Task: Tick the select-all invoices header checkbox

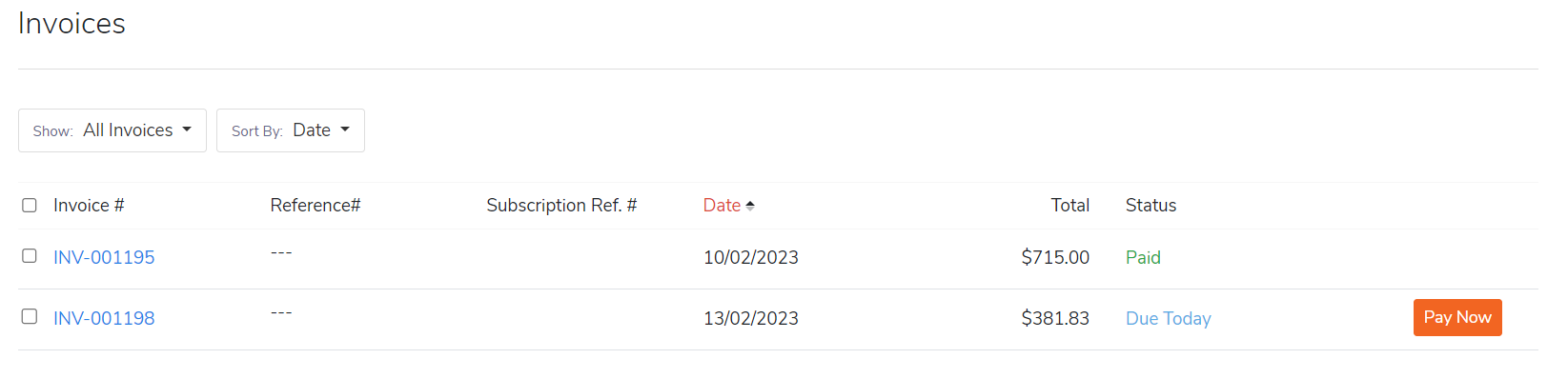Action: (30, 205)
